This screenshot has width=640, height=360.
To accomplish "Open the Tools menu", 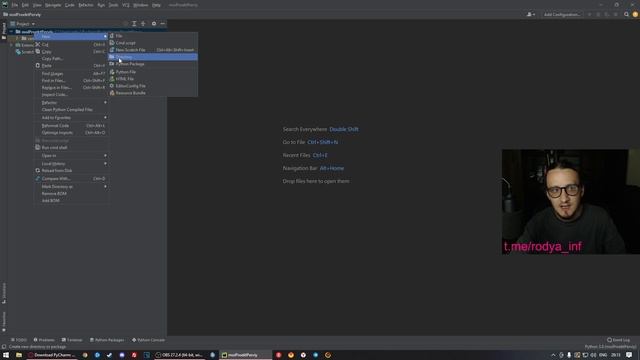I will 113,5.
